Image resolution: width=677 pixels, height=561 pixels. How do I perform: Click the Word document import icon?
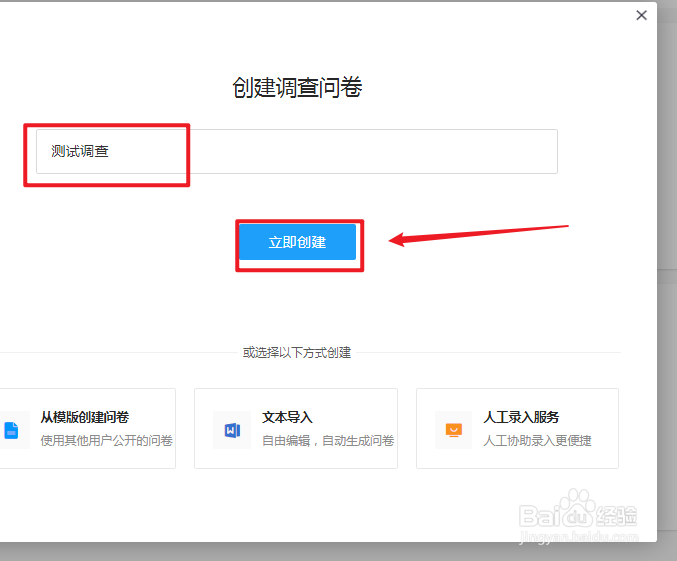tap(232, 430)
